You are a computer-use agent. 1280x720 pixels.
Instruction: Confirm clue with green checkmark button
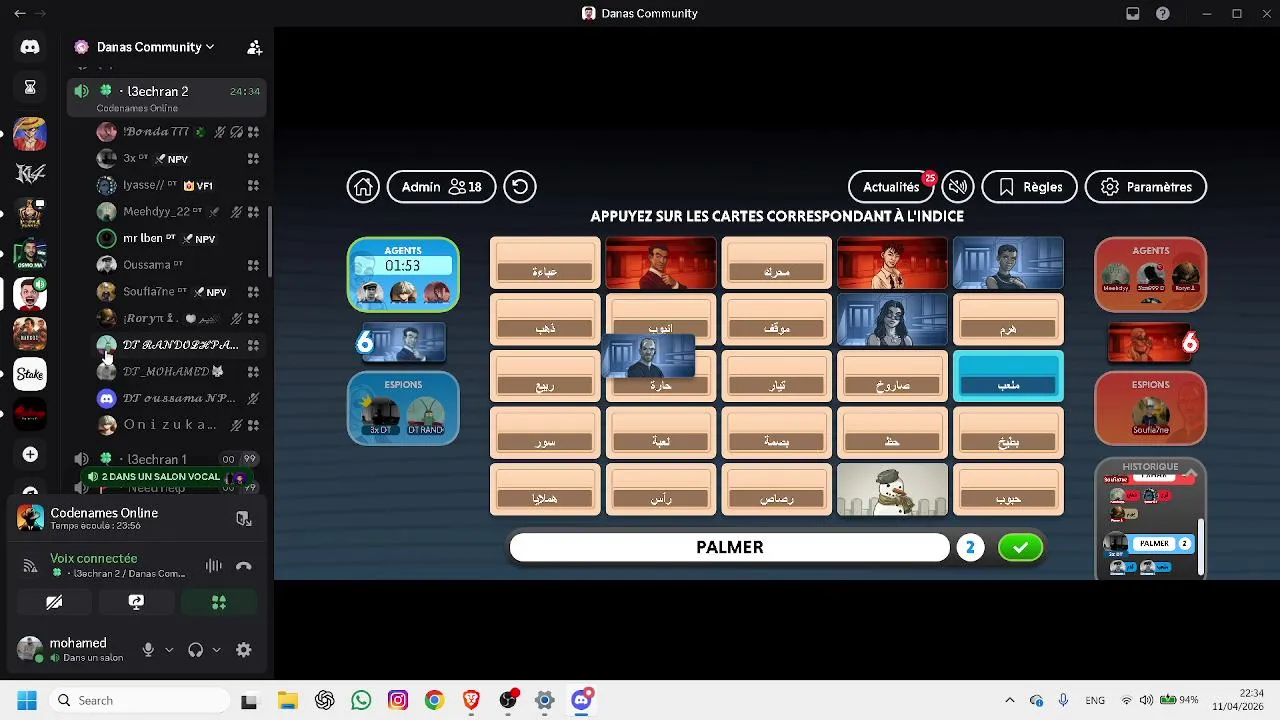(1020, 547)
